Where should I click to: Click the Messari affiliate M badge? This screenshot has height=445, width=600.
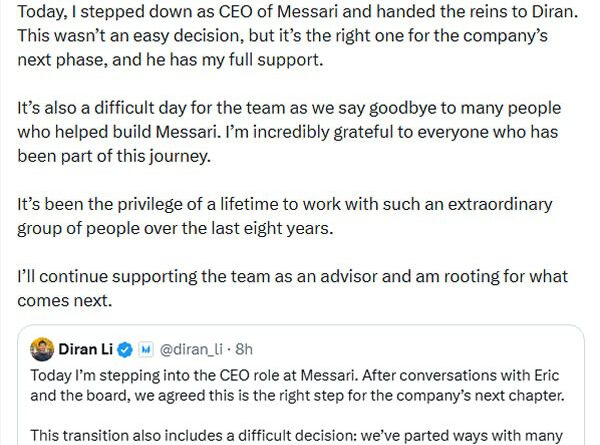point(148,350)
